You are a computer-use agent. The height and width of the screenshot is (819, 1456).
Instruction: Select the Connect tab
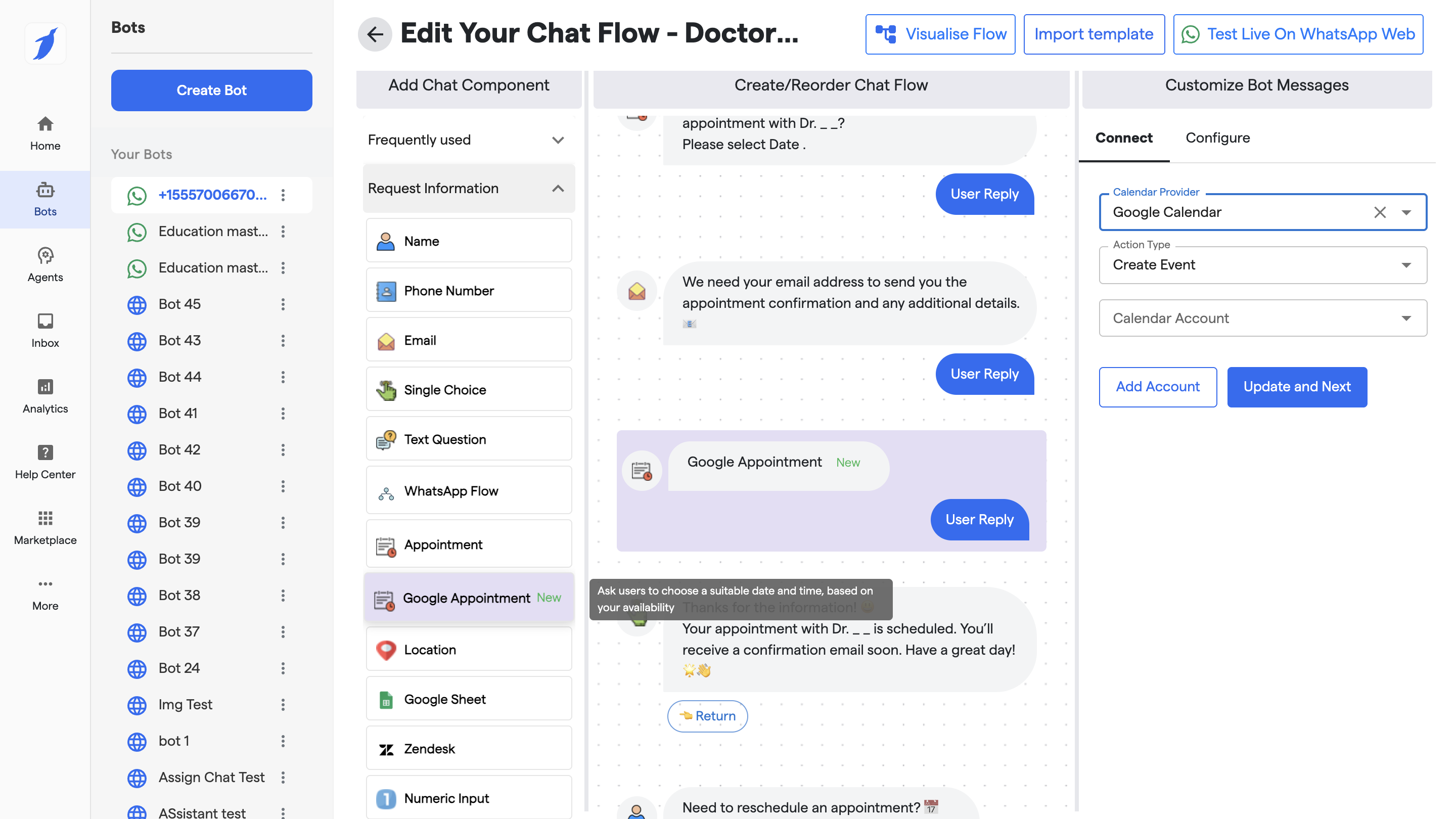coord(1124,138)
